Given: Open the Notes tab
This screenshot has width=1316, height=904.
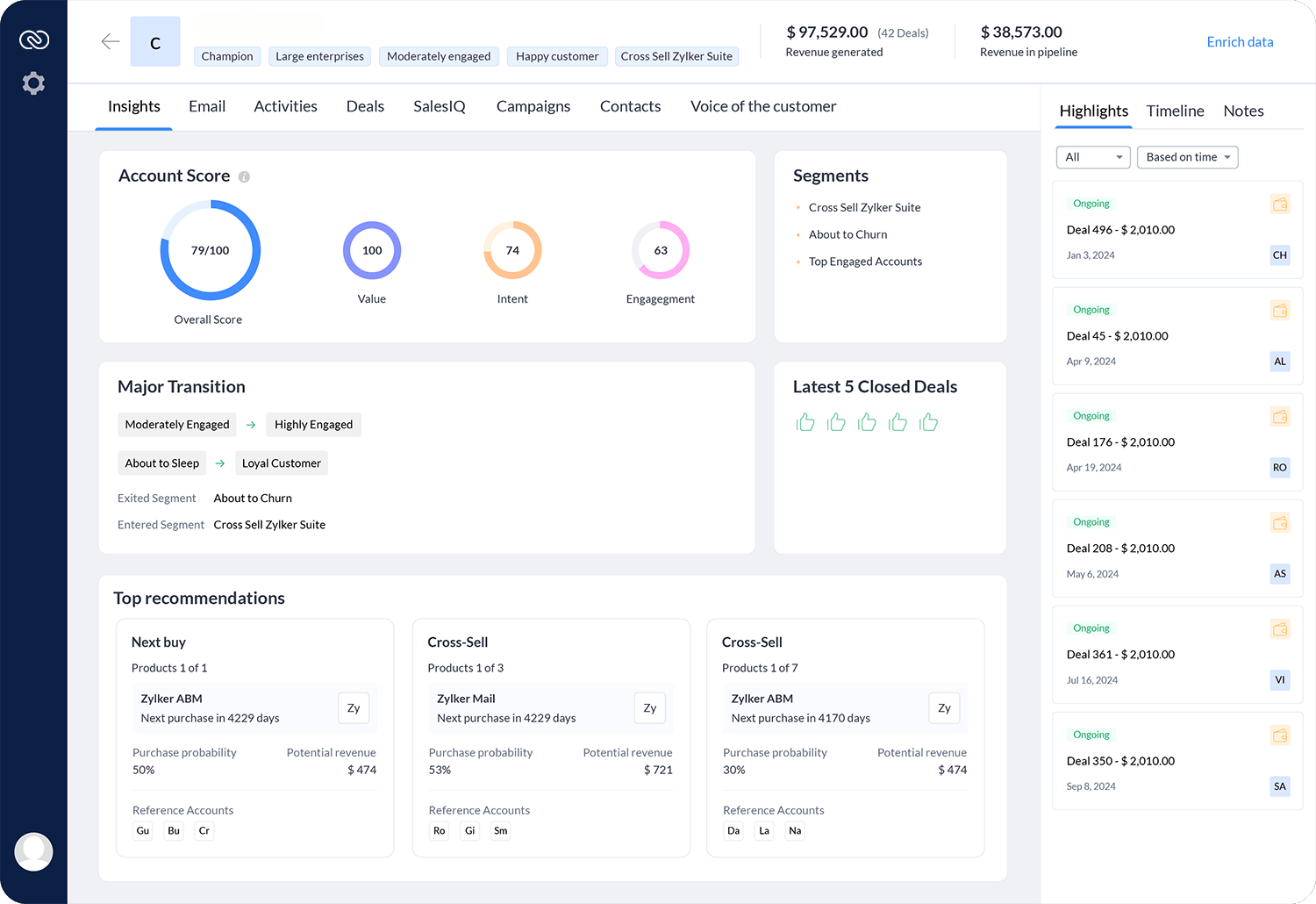Looking at the screenshot, I should pos(1243,111).
